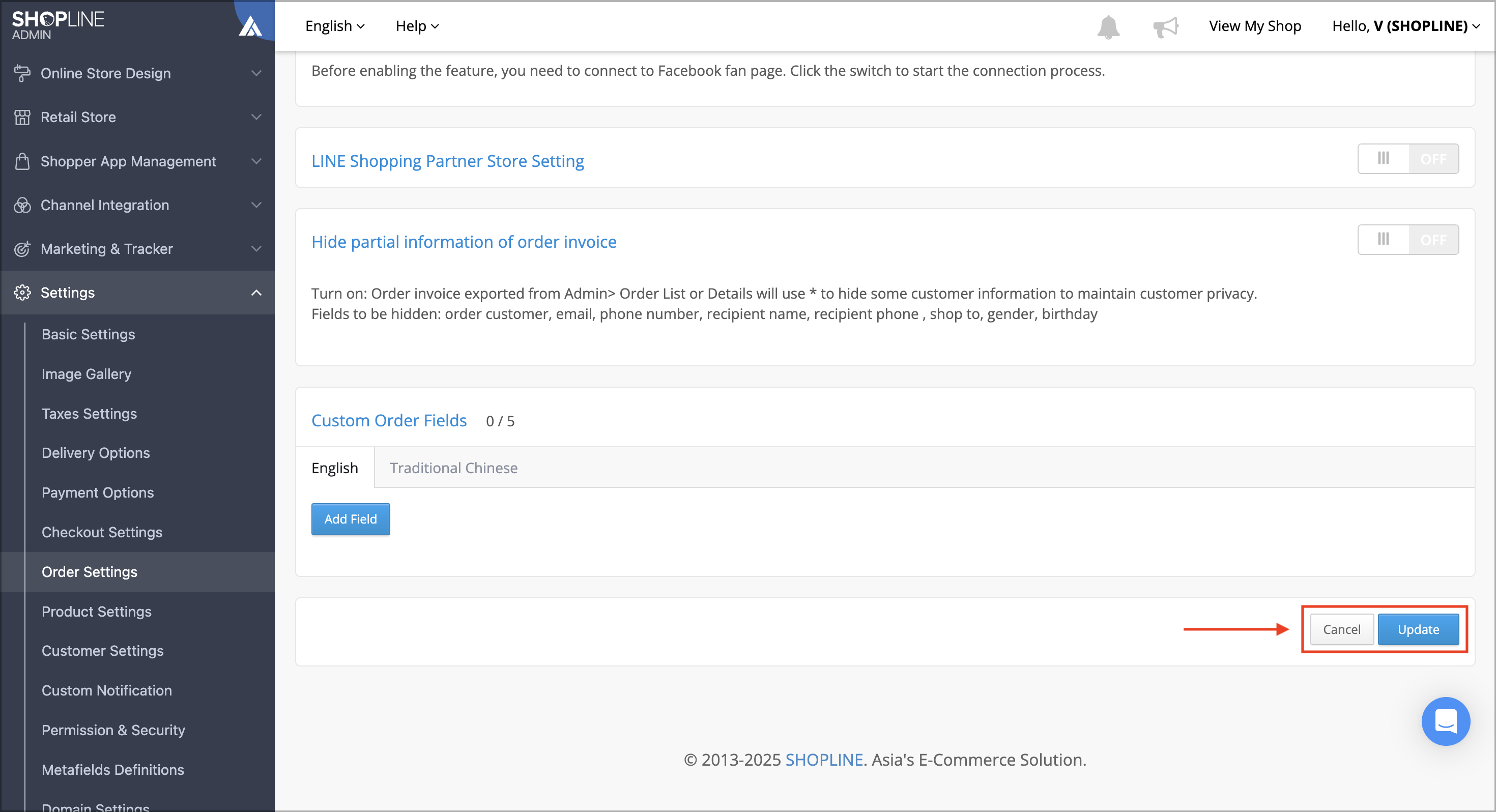
Task: Click the Shopper App Management bag icon
Action: (22, 161)
